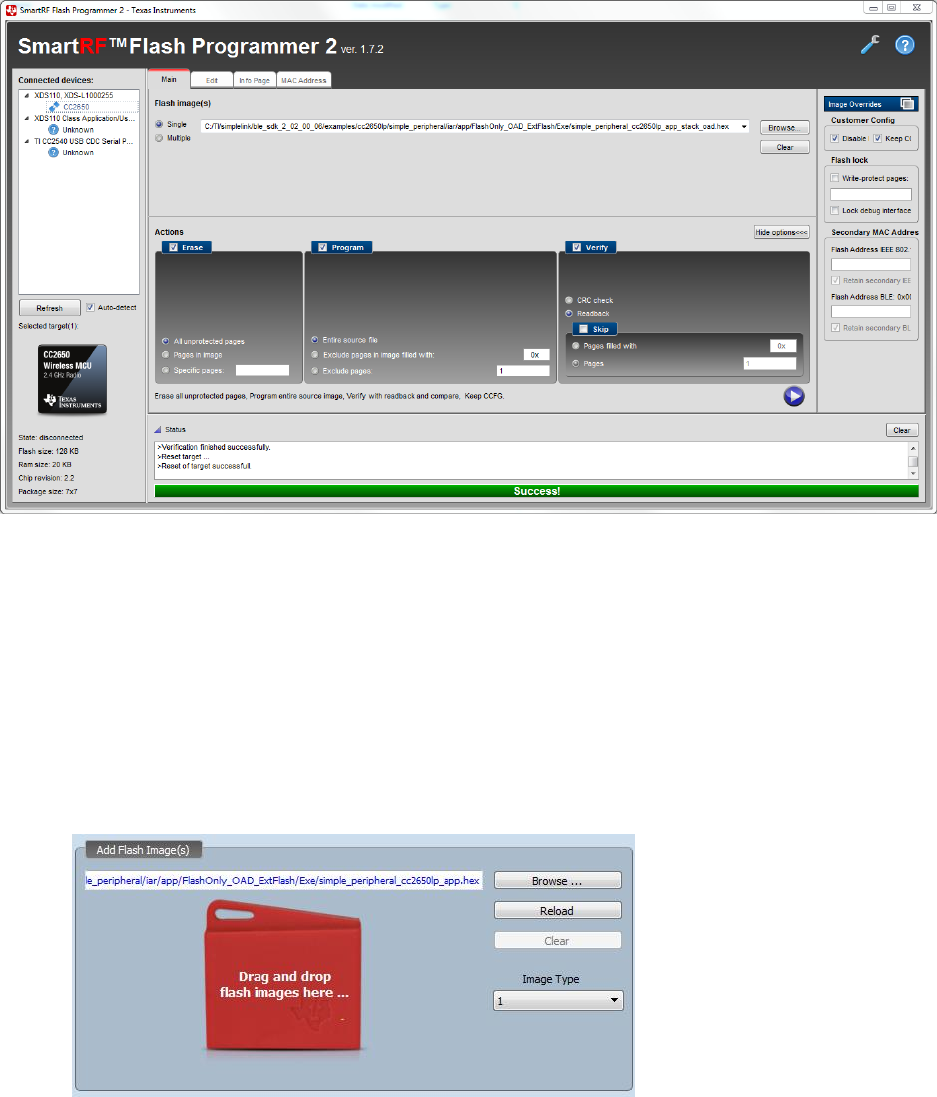
Task: Click Clear button under flash image Browse
Action: click(784, 147)
